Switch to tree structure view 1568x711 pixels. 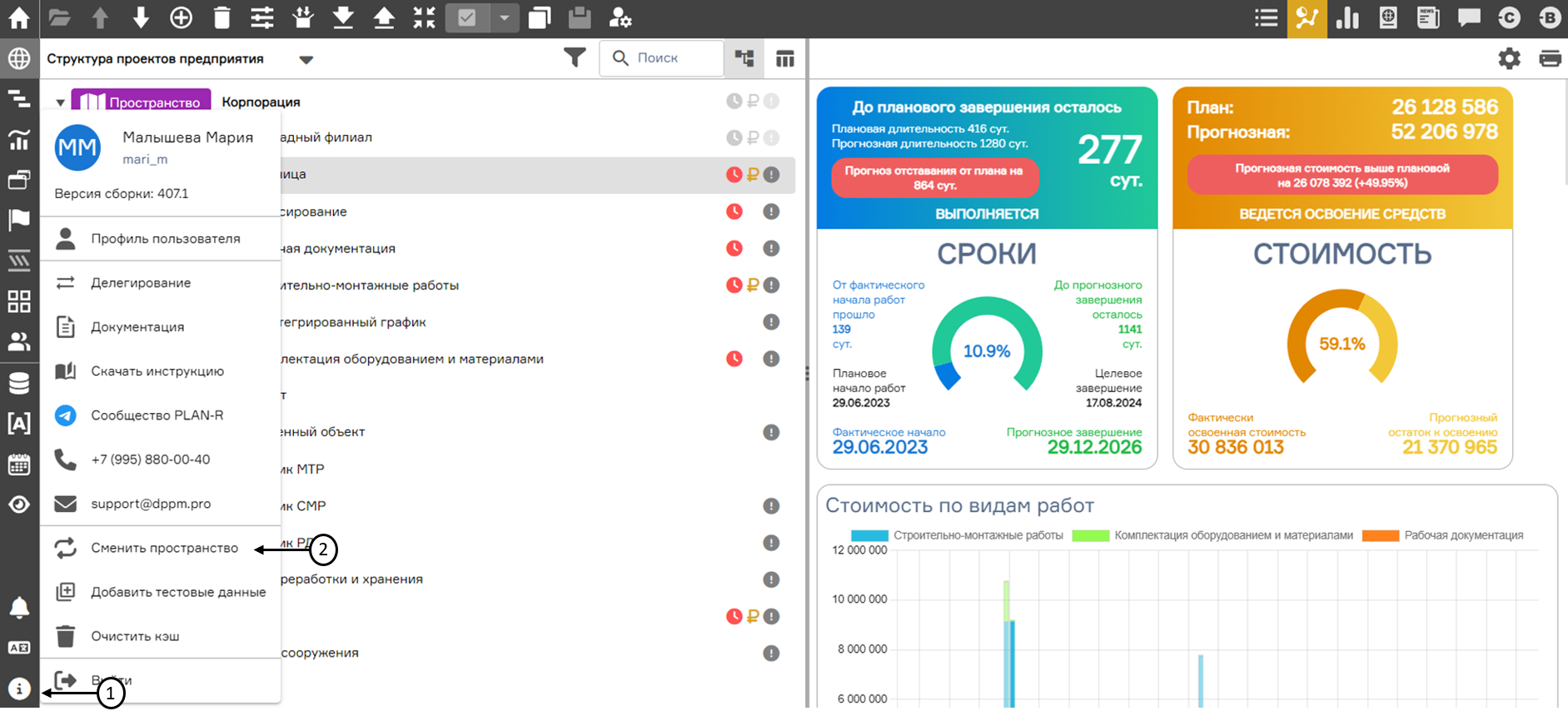point(744,58)
